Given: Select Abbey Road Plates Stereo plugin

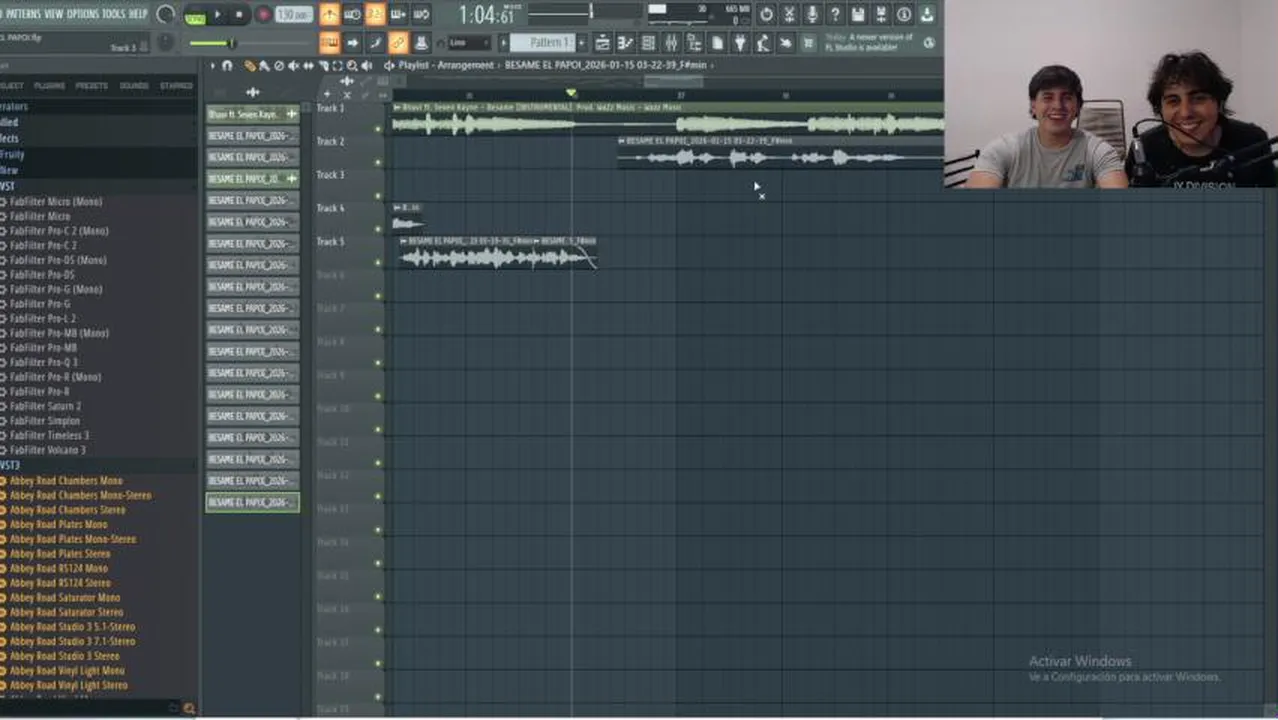Looking at the screenshot, I should click(x=60, y=553).
